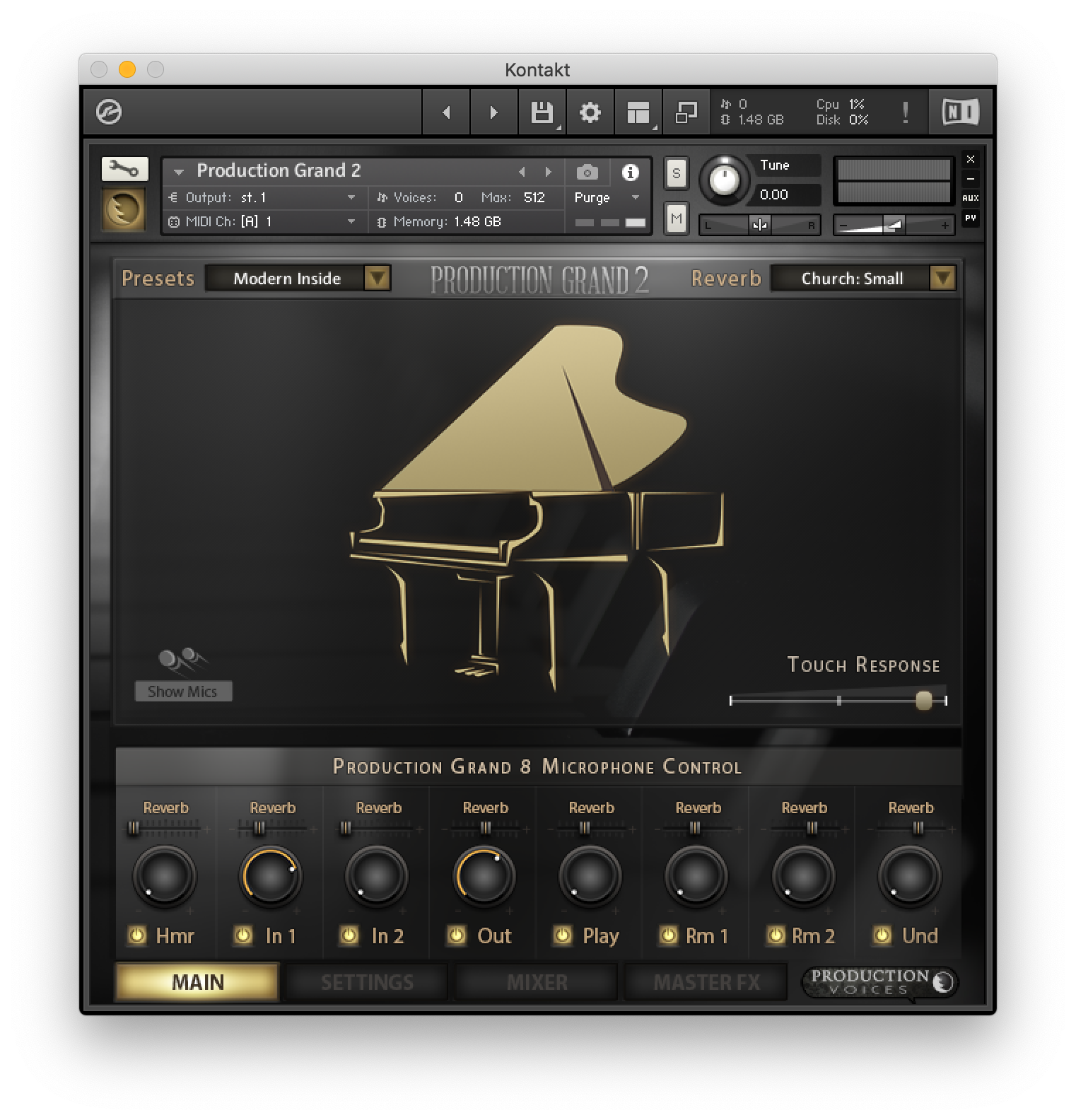1076x1120 pixels.
Task: Switch to the MIXER tab
Action: tap(537, 982)
